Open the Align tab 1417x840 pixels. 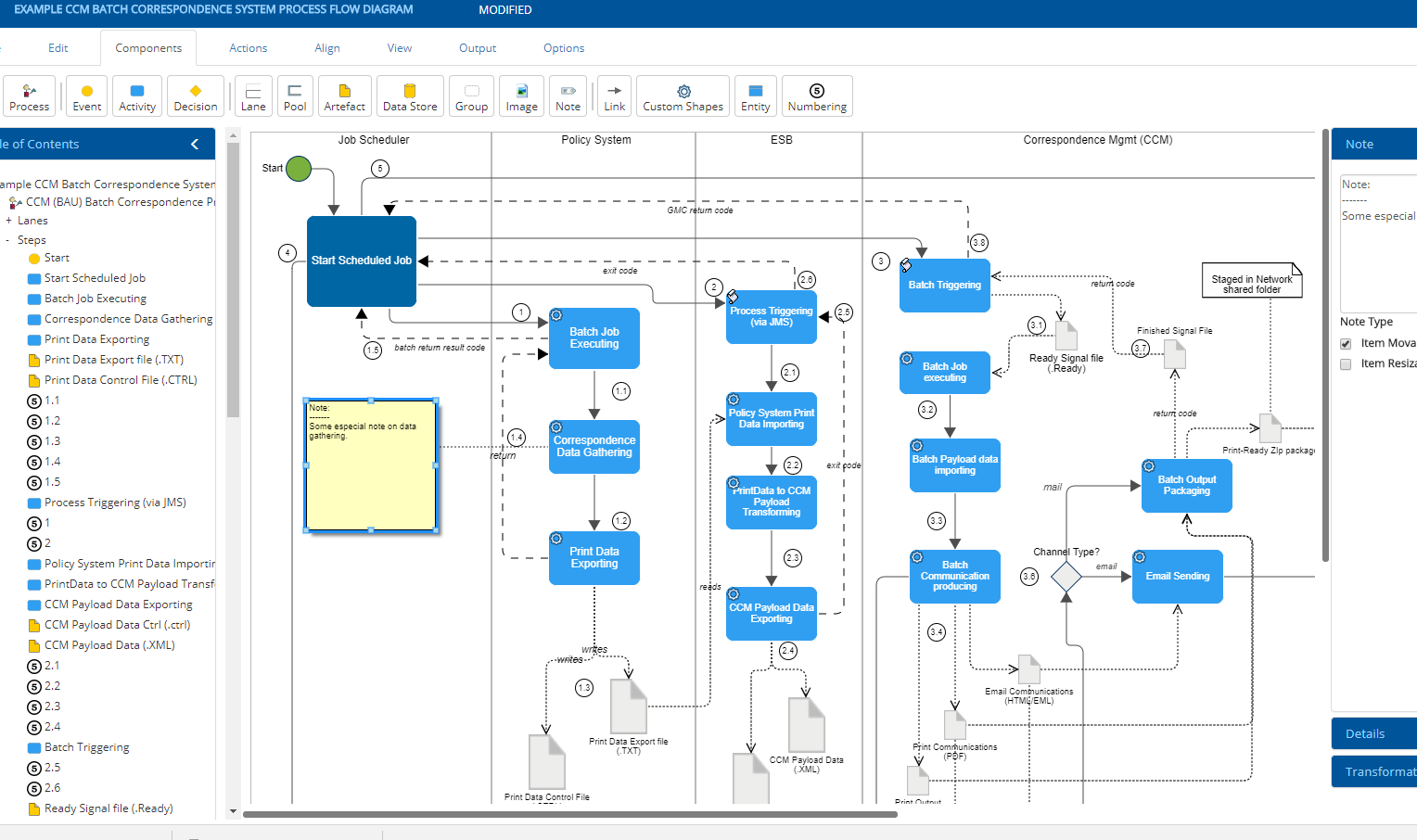point(327,48)
